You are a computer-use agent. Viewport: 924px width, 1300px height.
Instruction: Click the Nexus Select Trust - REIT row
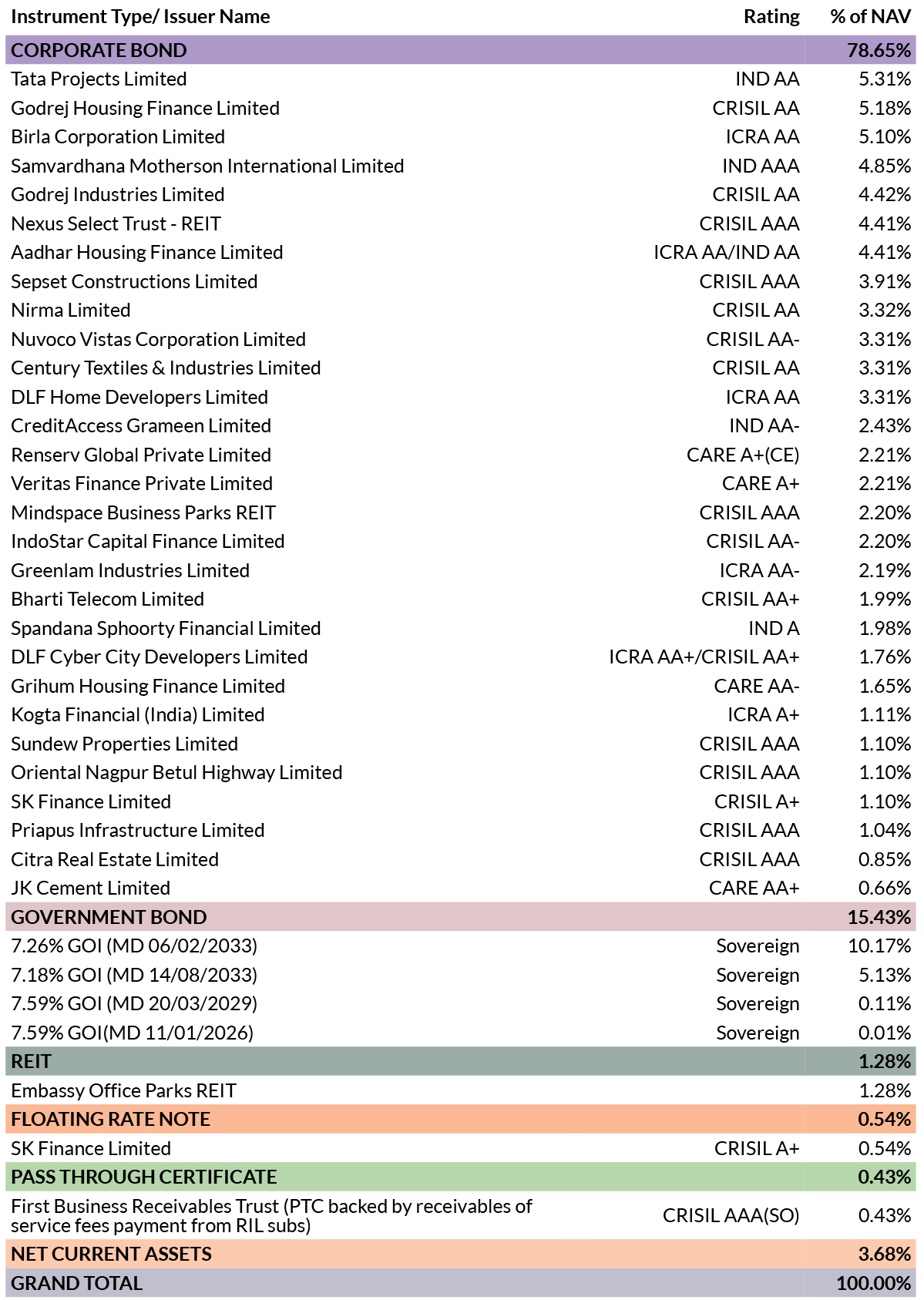461,223
